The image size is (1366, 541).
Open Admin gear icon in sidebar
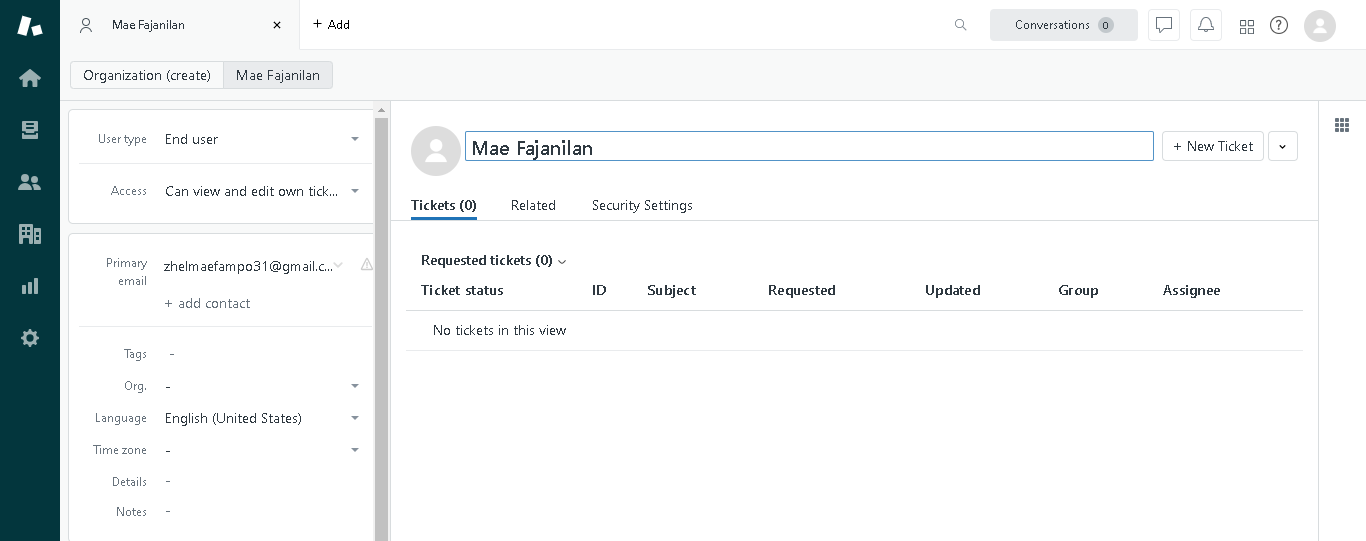(x=30, y=338)
